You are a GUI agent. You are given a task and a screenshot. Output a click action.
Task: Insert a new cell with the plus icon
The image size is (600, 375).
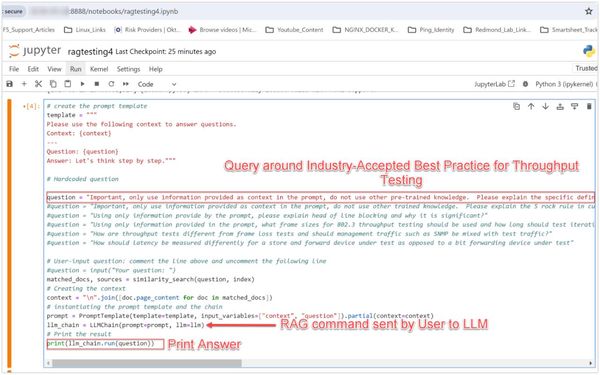24,84
